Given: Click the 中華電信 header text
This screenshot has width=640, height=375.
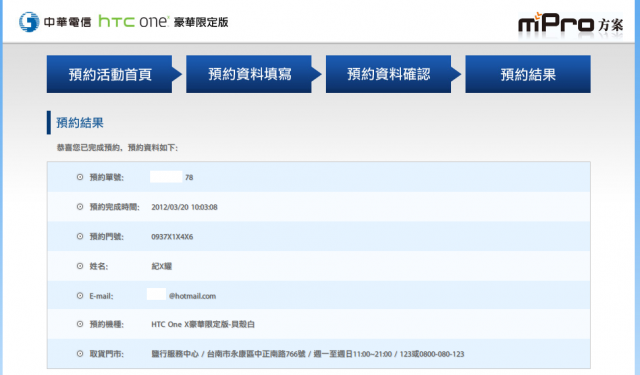Looking at the screenshot, I should click(x=67, y=22).
